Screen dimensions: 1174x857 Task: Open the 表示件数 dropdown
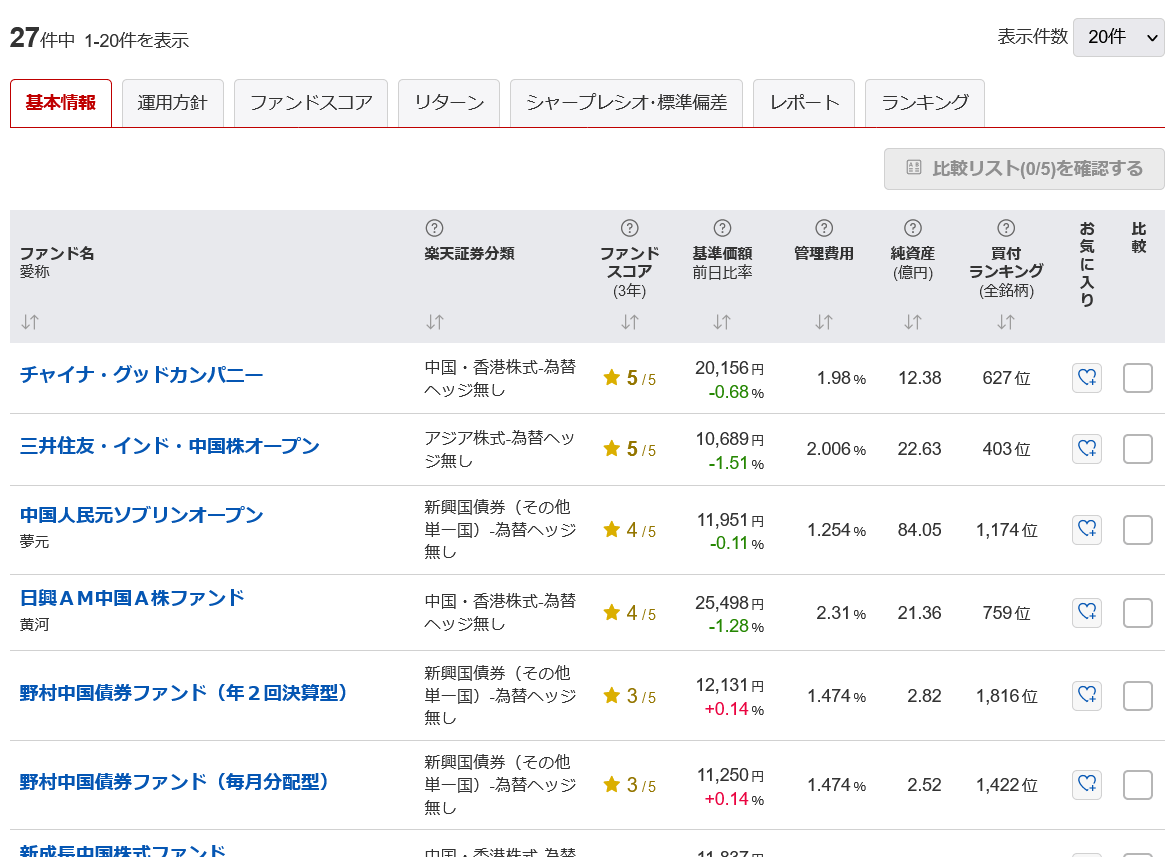pyautogui.click(x=1119, y=37)
